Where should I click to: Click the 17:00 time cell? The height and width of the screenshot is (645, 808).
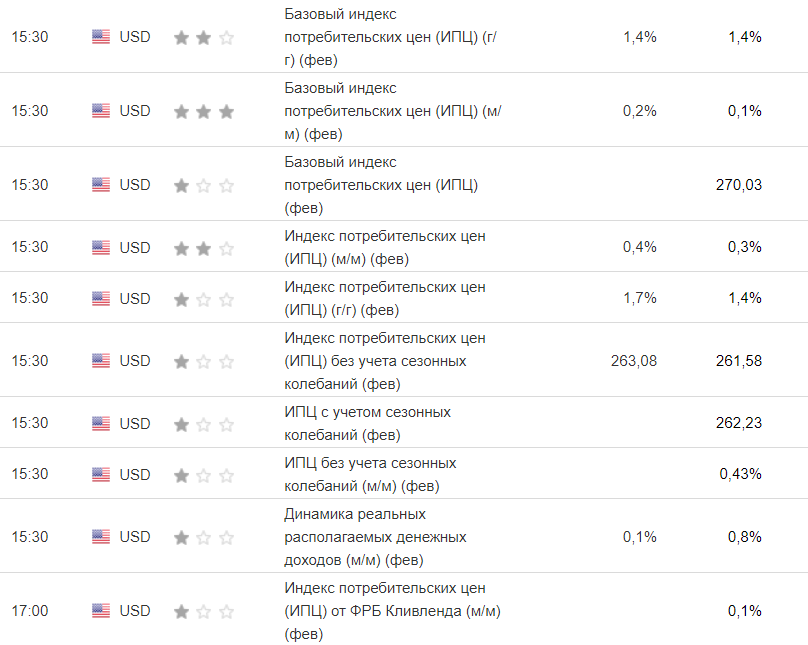[30, 611]
